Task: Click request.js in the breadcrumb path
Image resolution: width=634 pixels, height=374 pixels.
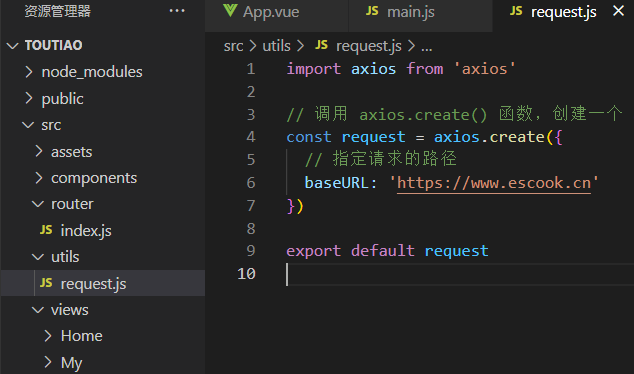Action: click(x=369, y=46)
